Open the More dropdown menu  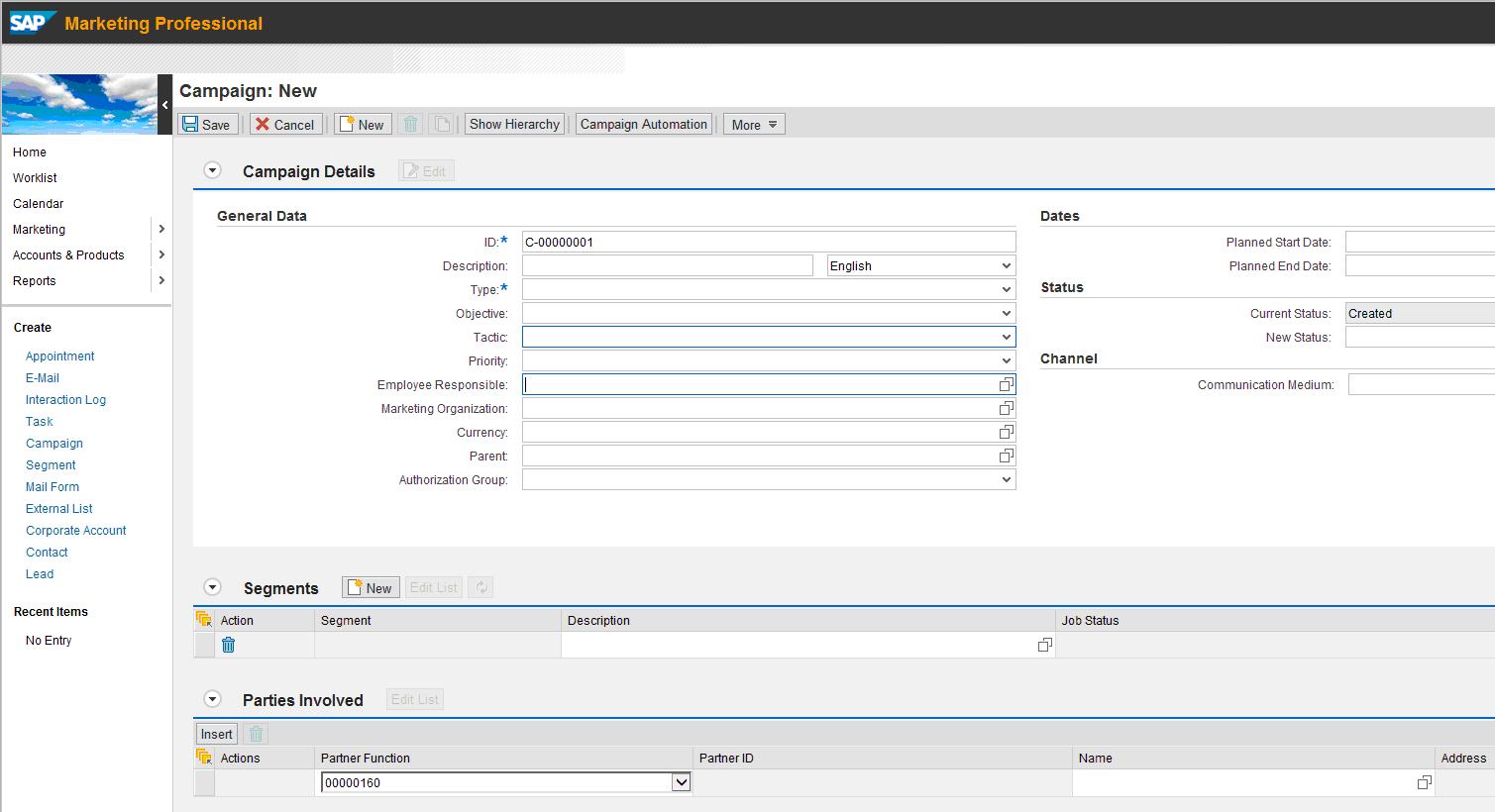click(754, 124)
